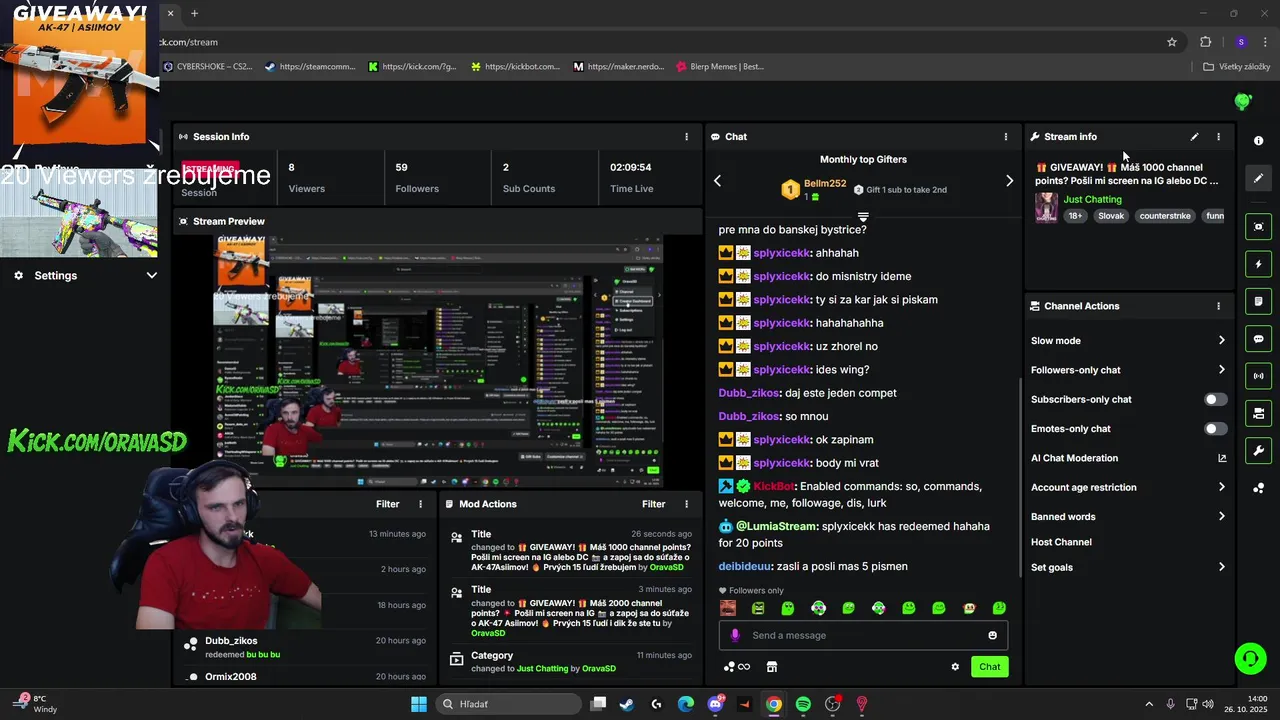1280x720 pixels.
Task: Open Session Info three-dot menu
Action: [x=686, y=137]
